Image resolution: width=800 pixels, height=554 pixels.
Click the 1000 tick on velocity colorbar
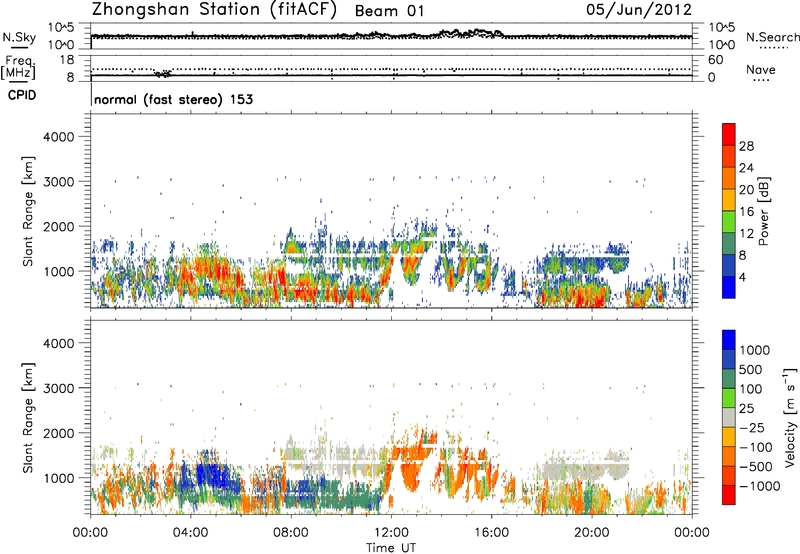tap(755, 350)
